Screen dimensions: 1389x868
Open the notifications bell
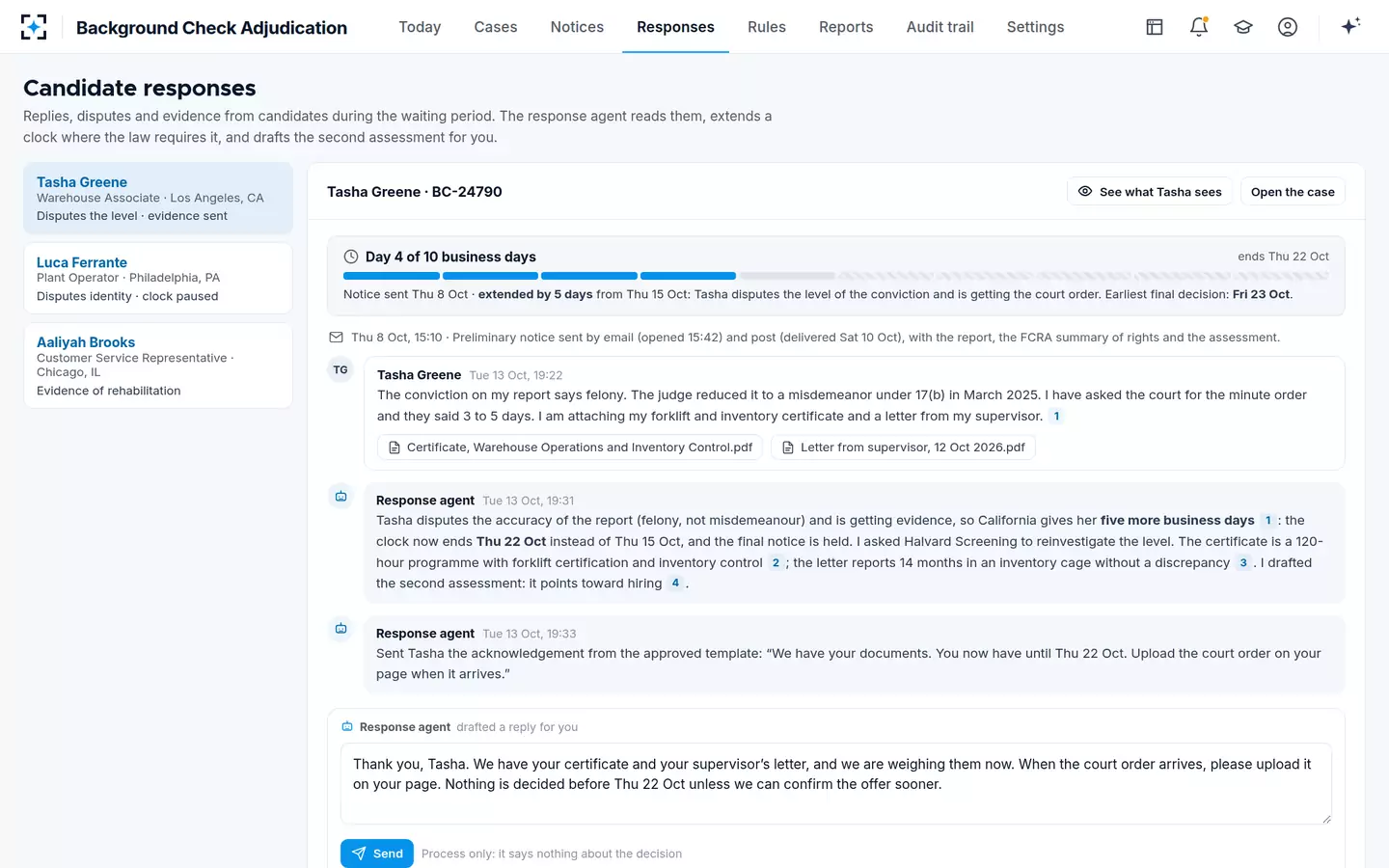coord(1199,27)
